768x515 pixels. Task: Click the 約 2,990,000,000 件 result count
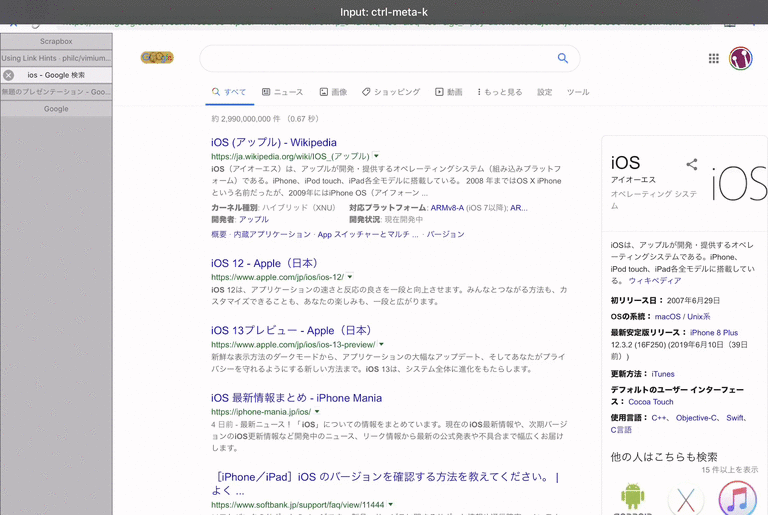pyautogui.click(x=246, y=119)
